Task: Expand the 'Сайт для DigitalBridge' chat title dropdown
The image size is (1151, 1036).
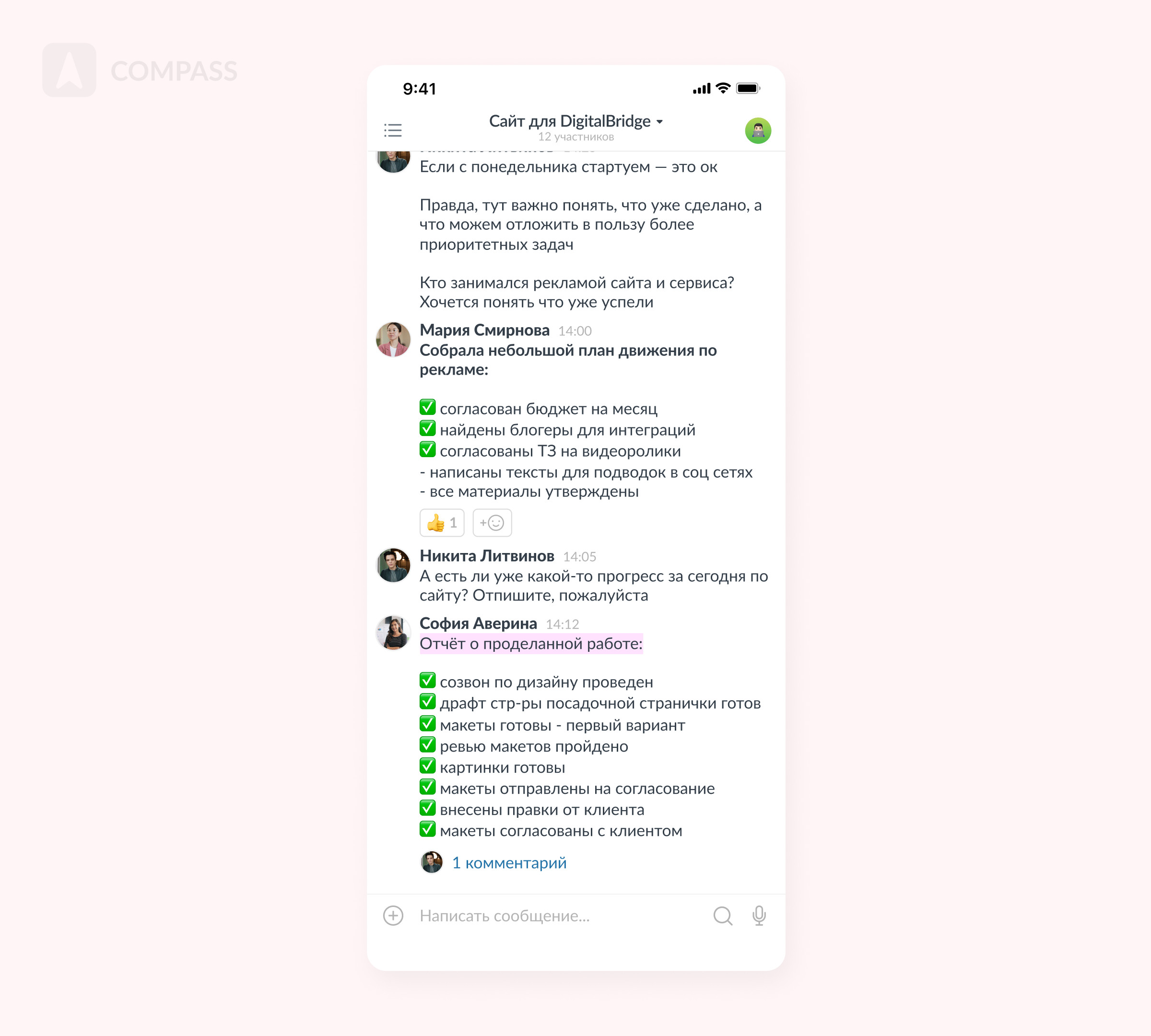Action: click(x=575, y=121)
